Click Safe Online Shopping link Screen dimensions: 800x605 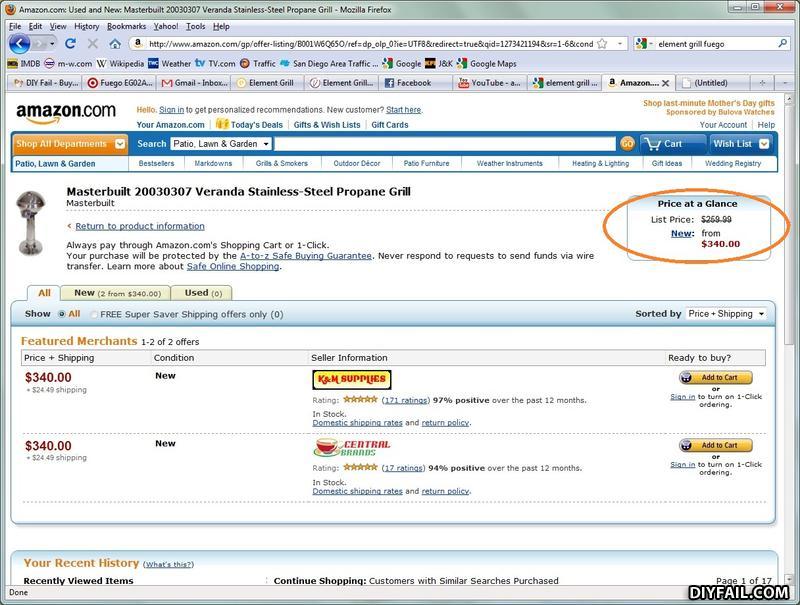(x=233, y=266)
